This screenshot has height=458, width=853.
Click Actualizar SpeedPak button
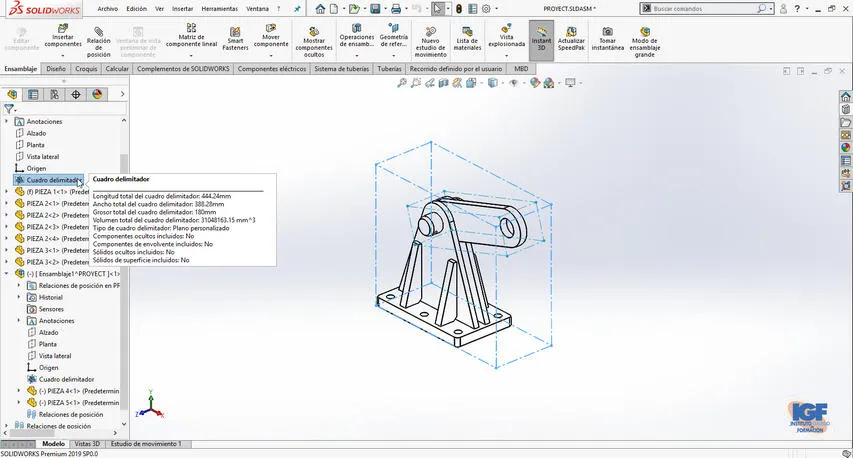(x=571, y=39)
